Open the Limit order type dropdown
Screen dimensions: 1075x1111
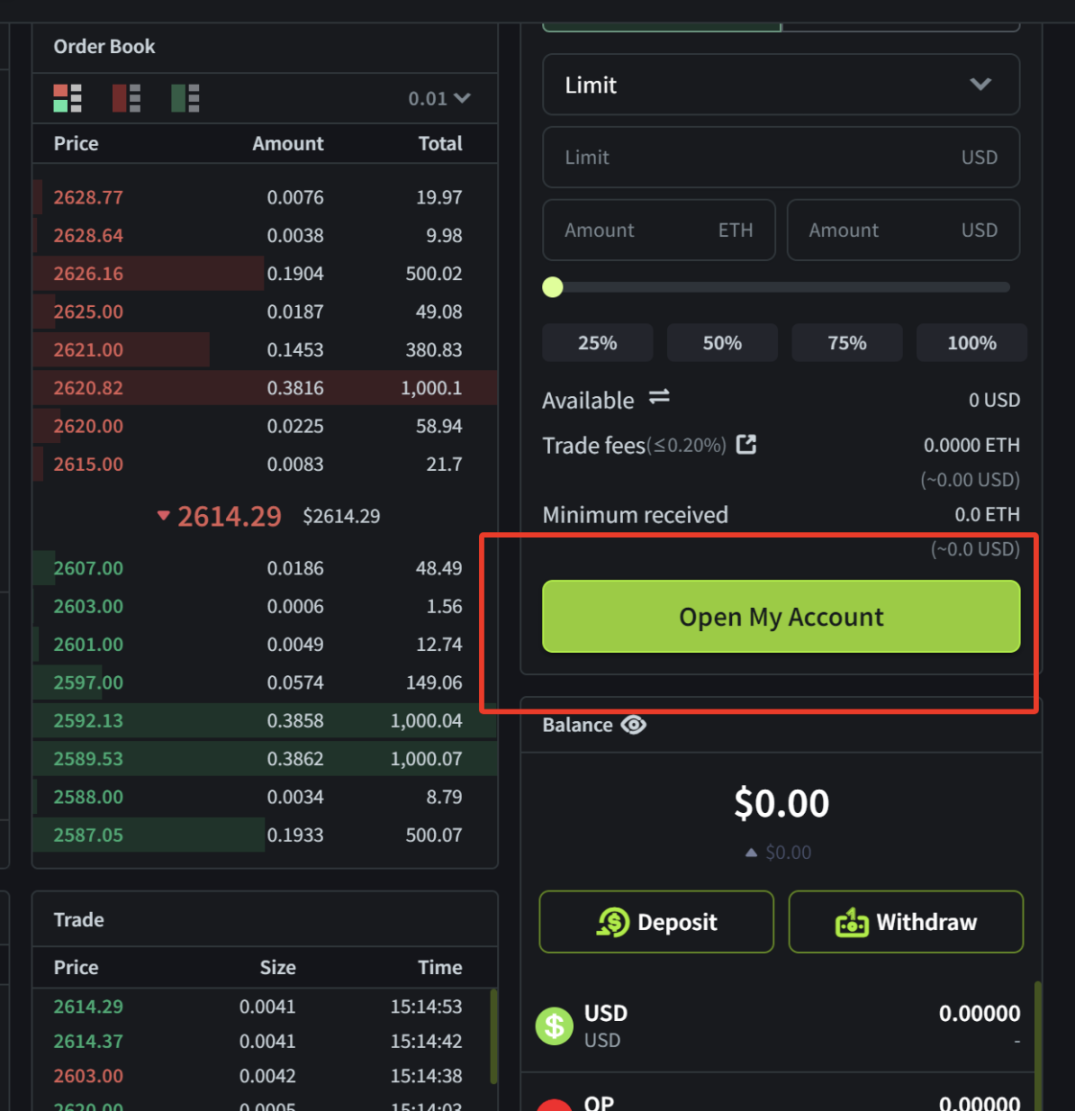(x=781, y=85)
